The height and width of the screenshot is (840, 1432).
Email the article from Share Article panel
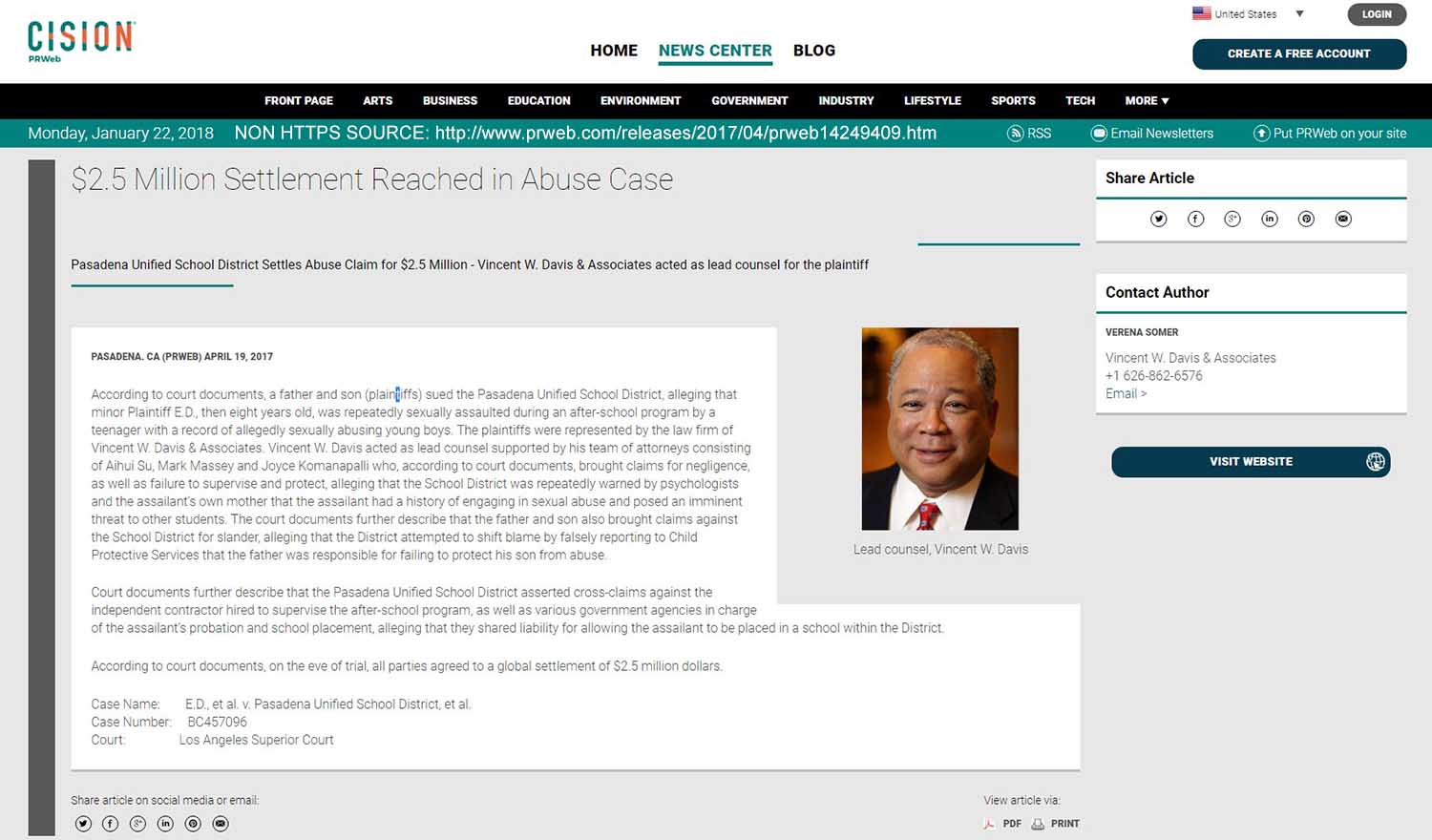pyautogui.click(x=1343, y=219)
